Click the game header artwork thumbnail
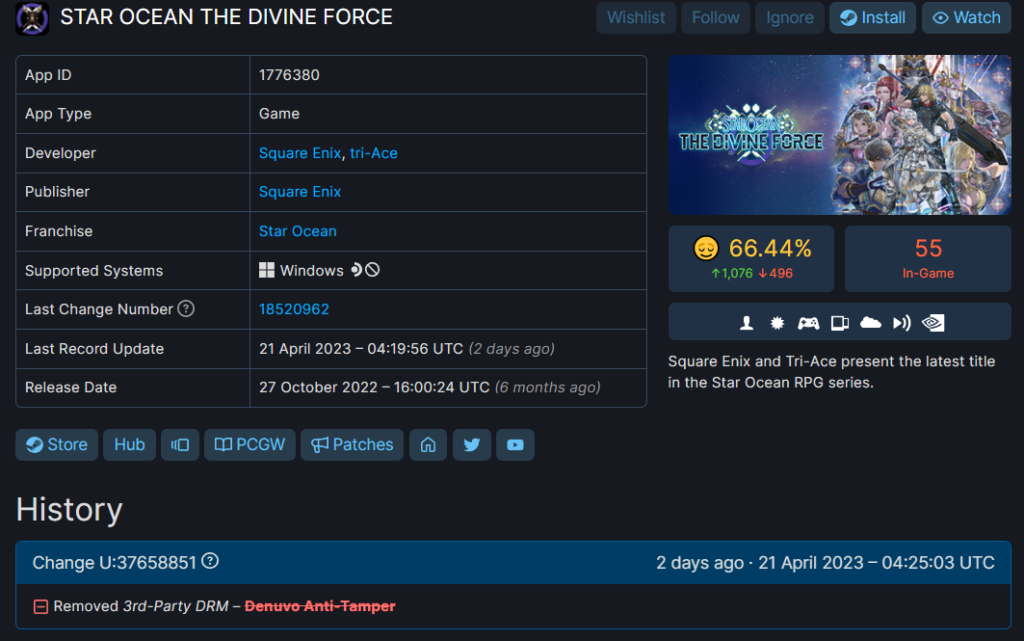The image size is (1024, 641). click(839, 135)
